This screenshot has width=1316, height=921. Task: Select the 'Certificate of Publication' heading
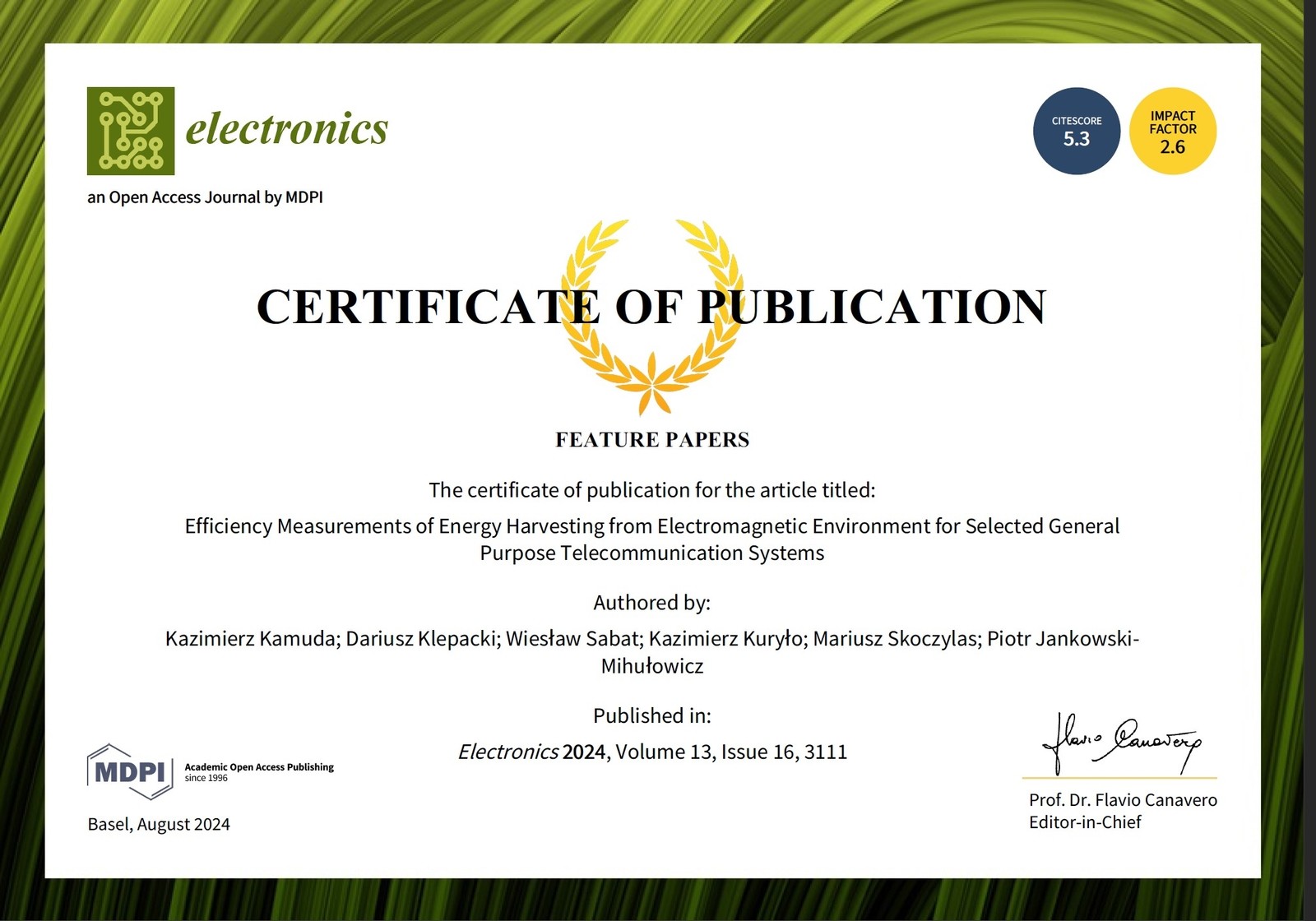(x=651, y=307)
